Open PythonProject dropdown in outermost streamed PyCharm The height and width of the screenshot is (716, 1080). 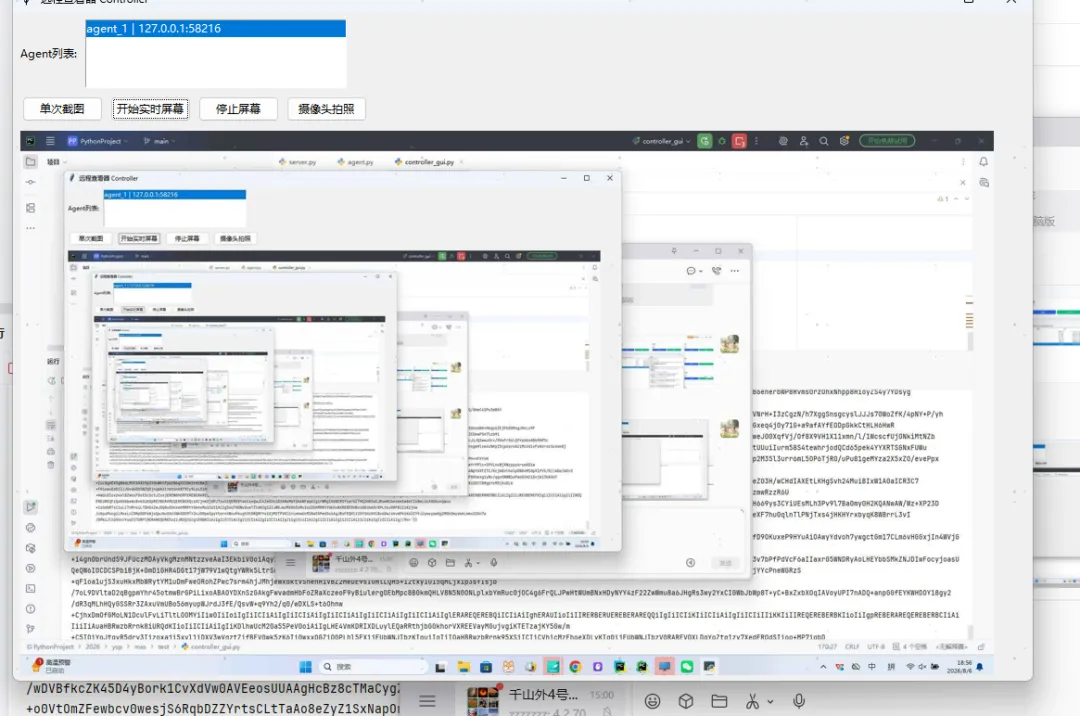(x=98, y=141)
